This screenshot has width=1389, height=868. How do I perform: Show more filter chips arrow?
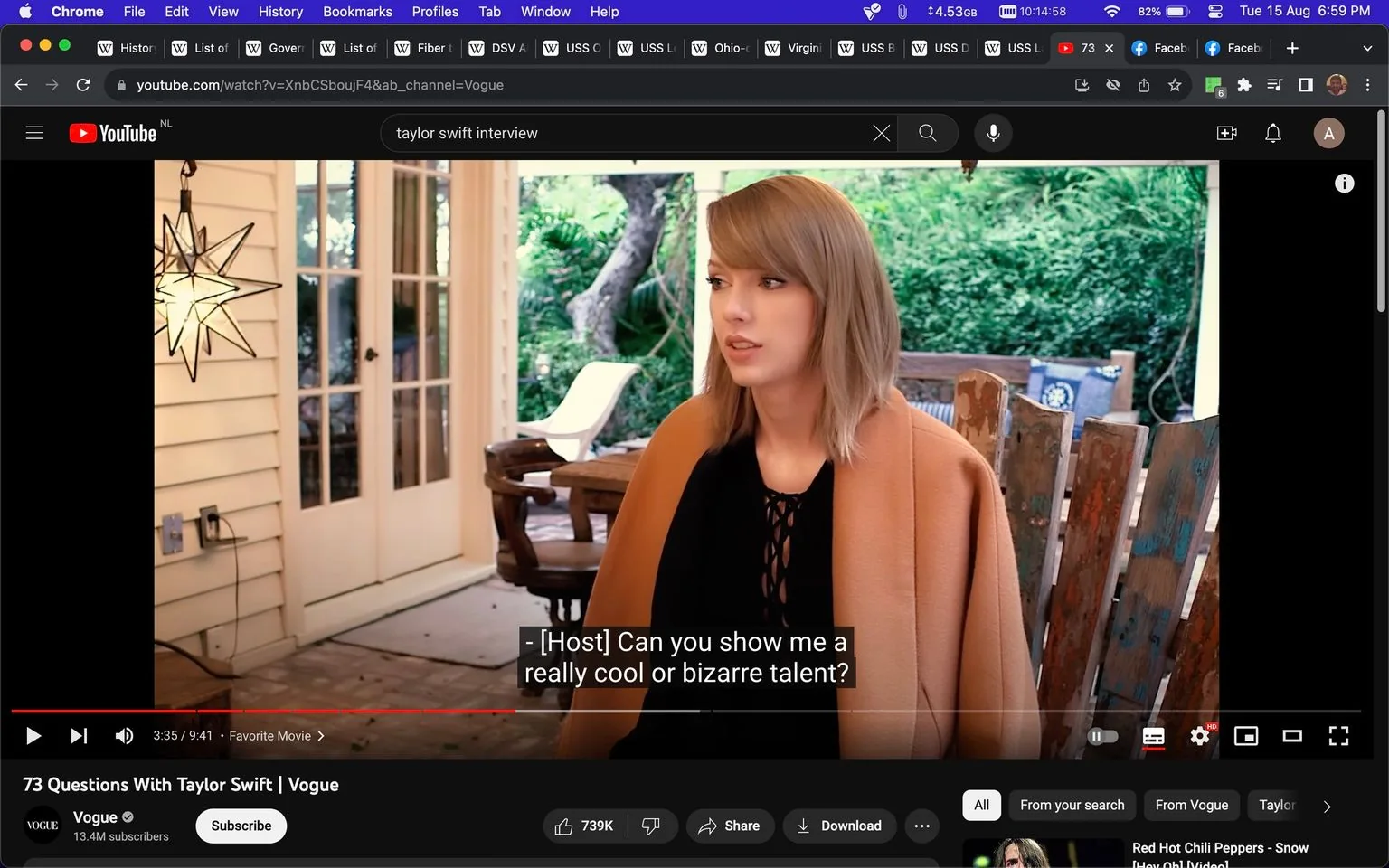[1327, 806]
